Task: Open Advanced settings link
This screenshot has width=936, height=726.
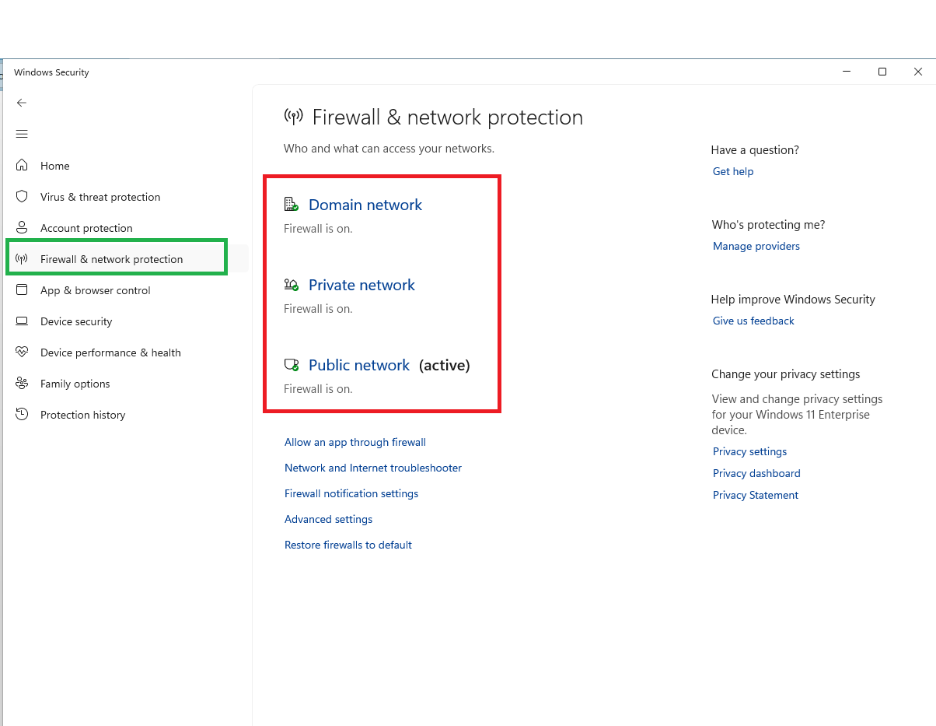Action: pos(328,519)
